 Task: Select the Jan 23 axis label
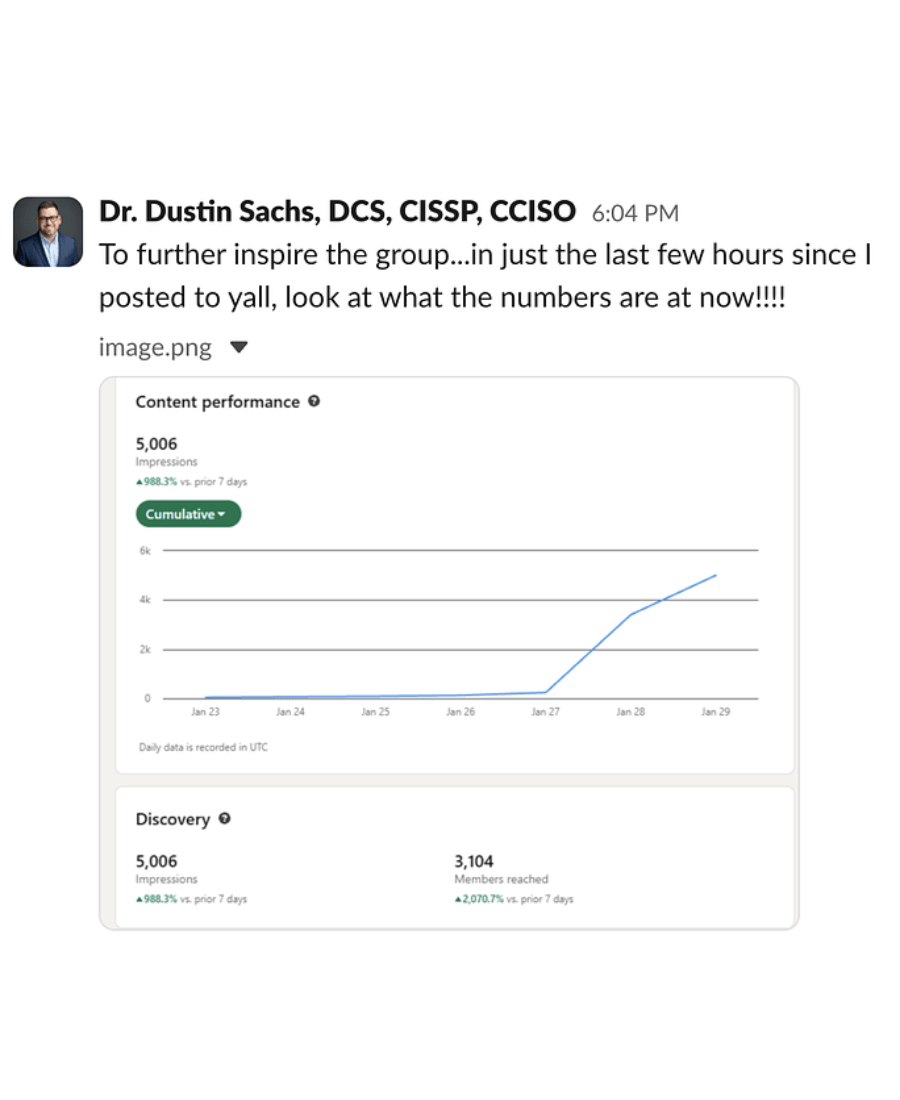[x=205, y=712]
